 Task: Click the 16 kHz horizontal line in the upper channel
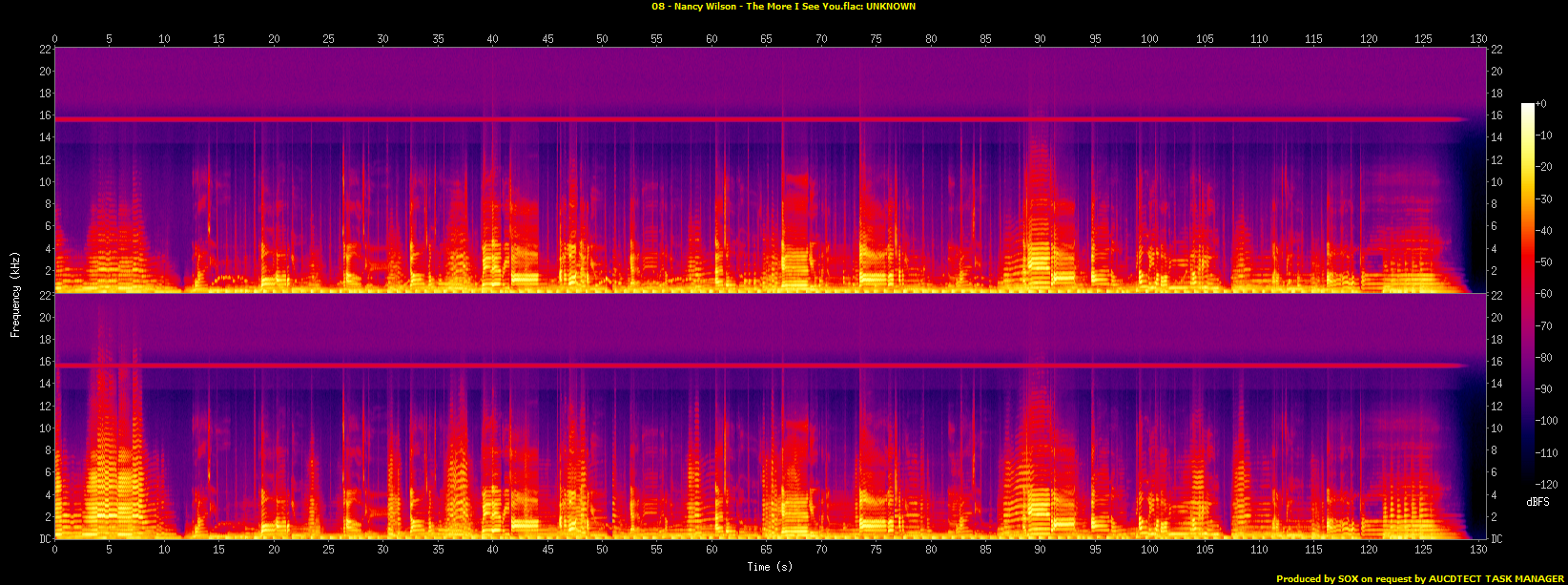pos(763,119)
